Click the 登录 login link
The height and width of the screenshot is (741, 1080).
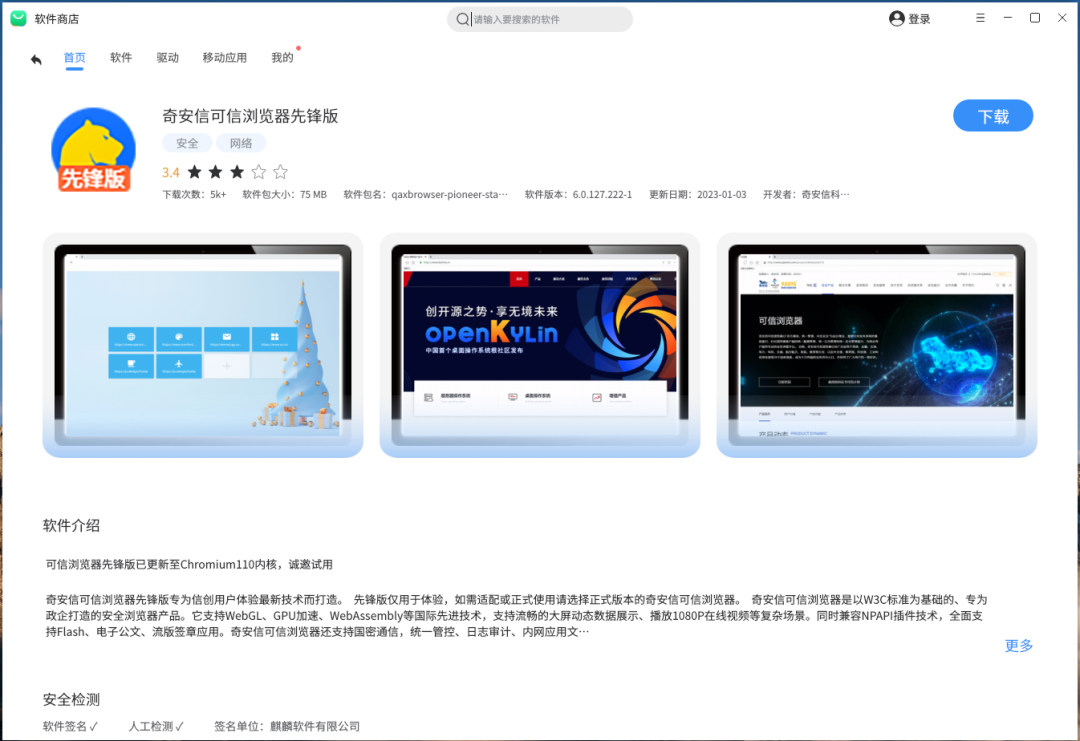[919, 19]
